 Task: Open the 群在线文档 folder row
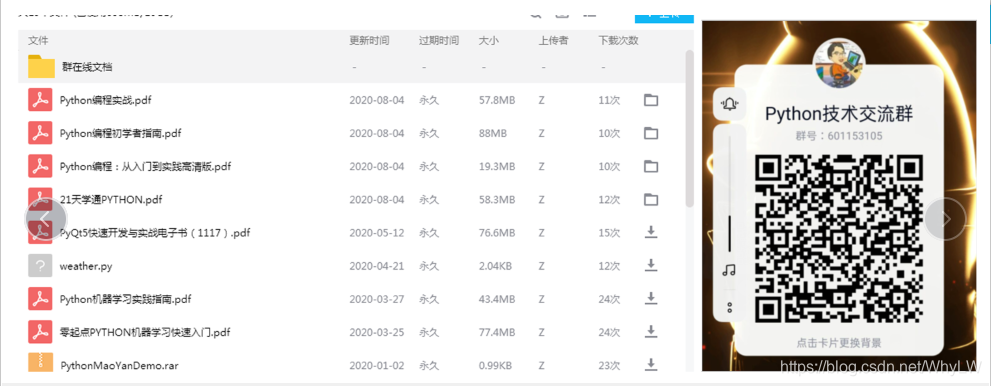tap(351, 66)
